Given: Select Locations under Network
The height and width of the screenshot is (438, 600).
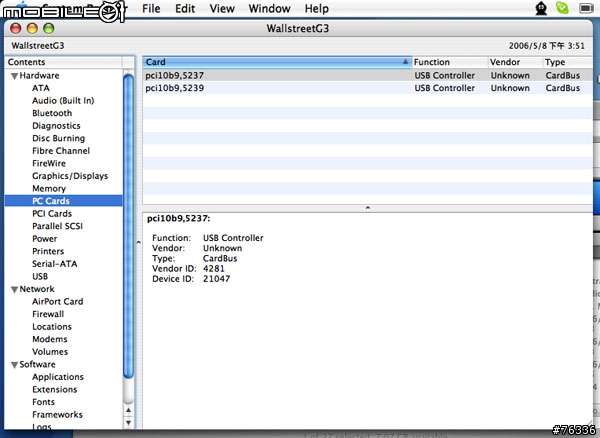Looking at the screenshot, I should (x=52, y=327).
